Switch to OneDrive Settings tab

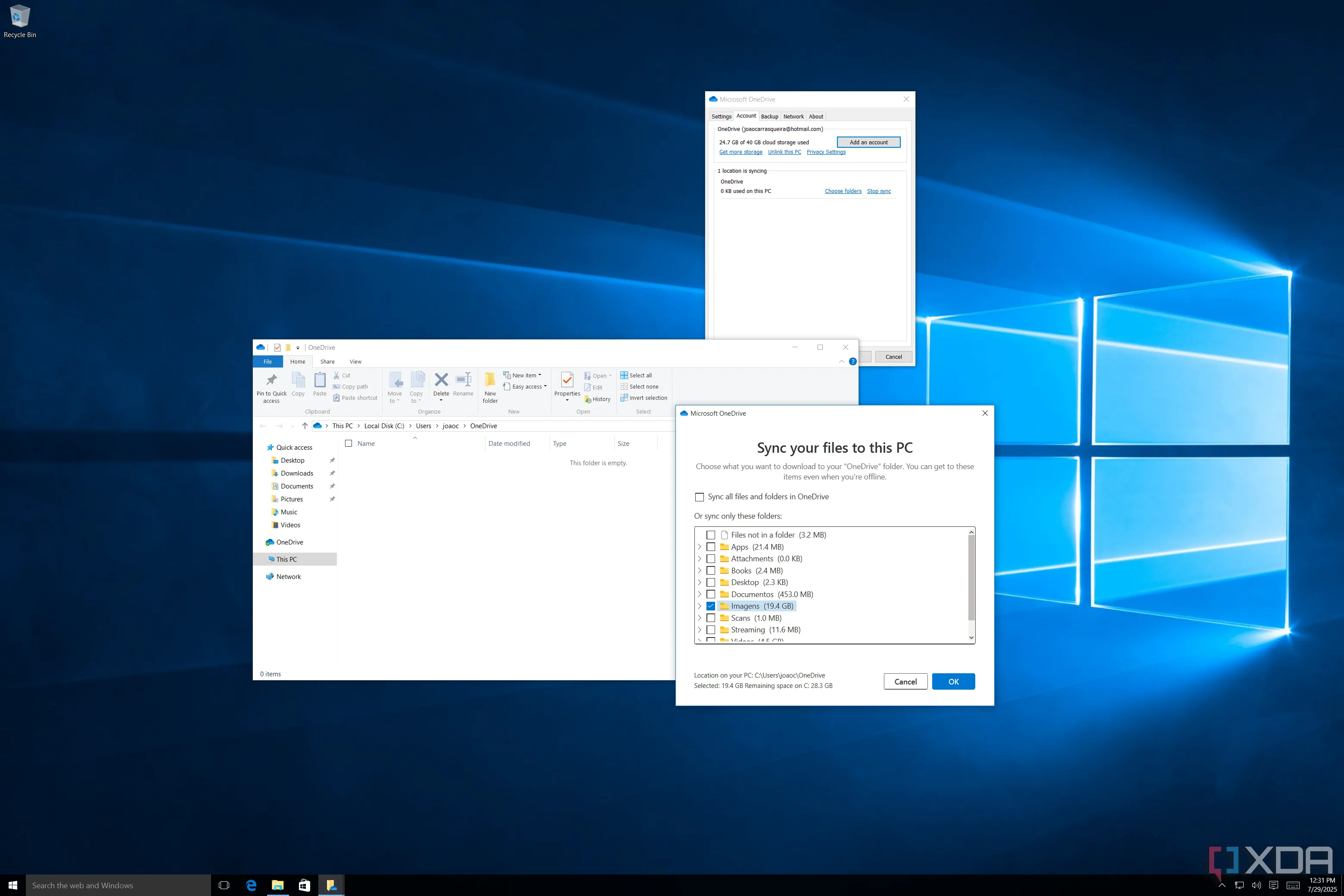[721, 117]
